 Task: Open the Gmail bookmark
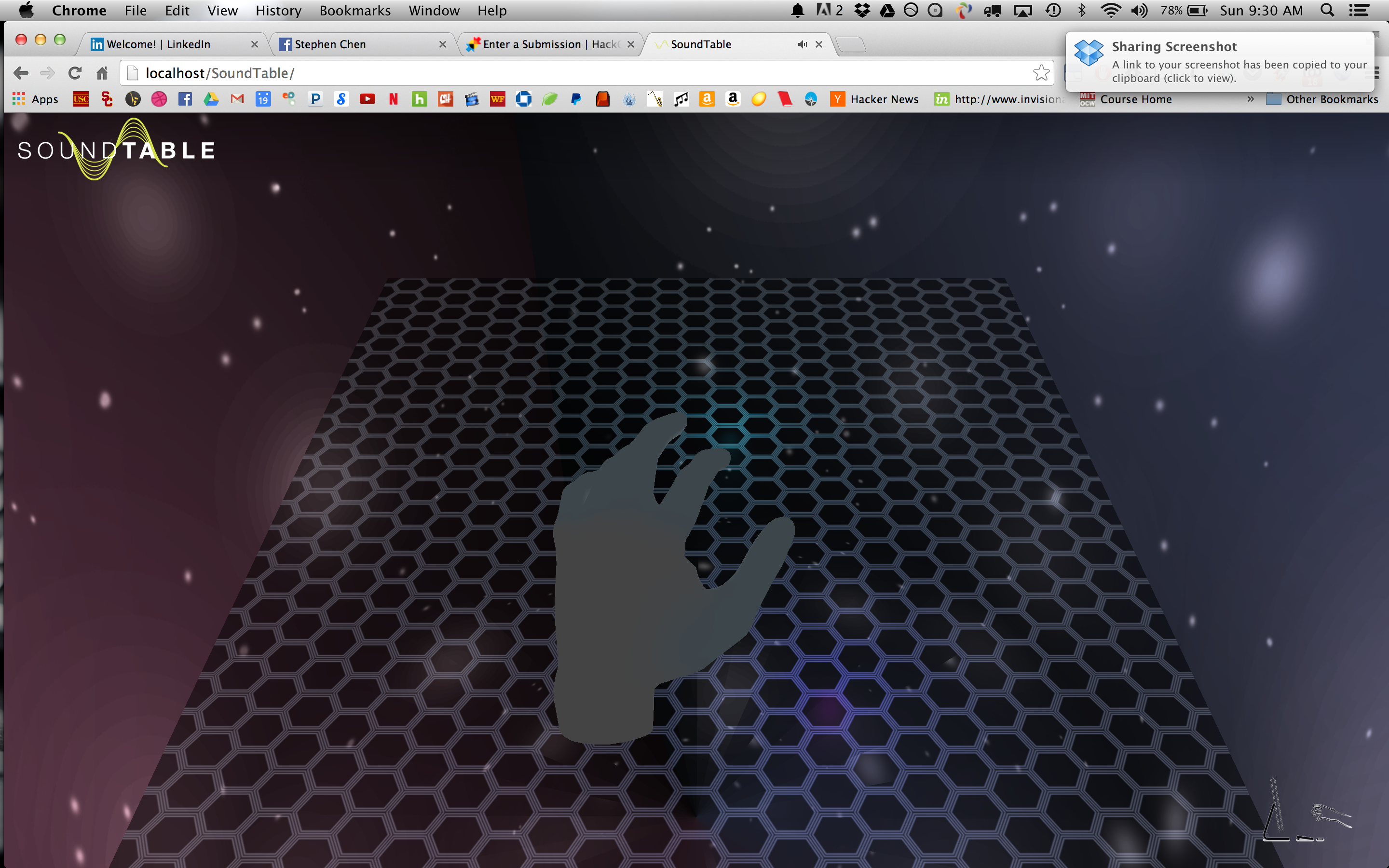(237, 99)
